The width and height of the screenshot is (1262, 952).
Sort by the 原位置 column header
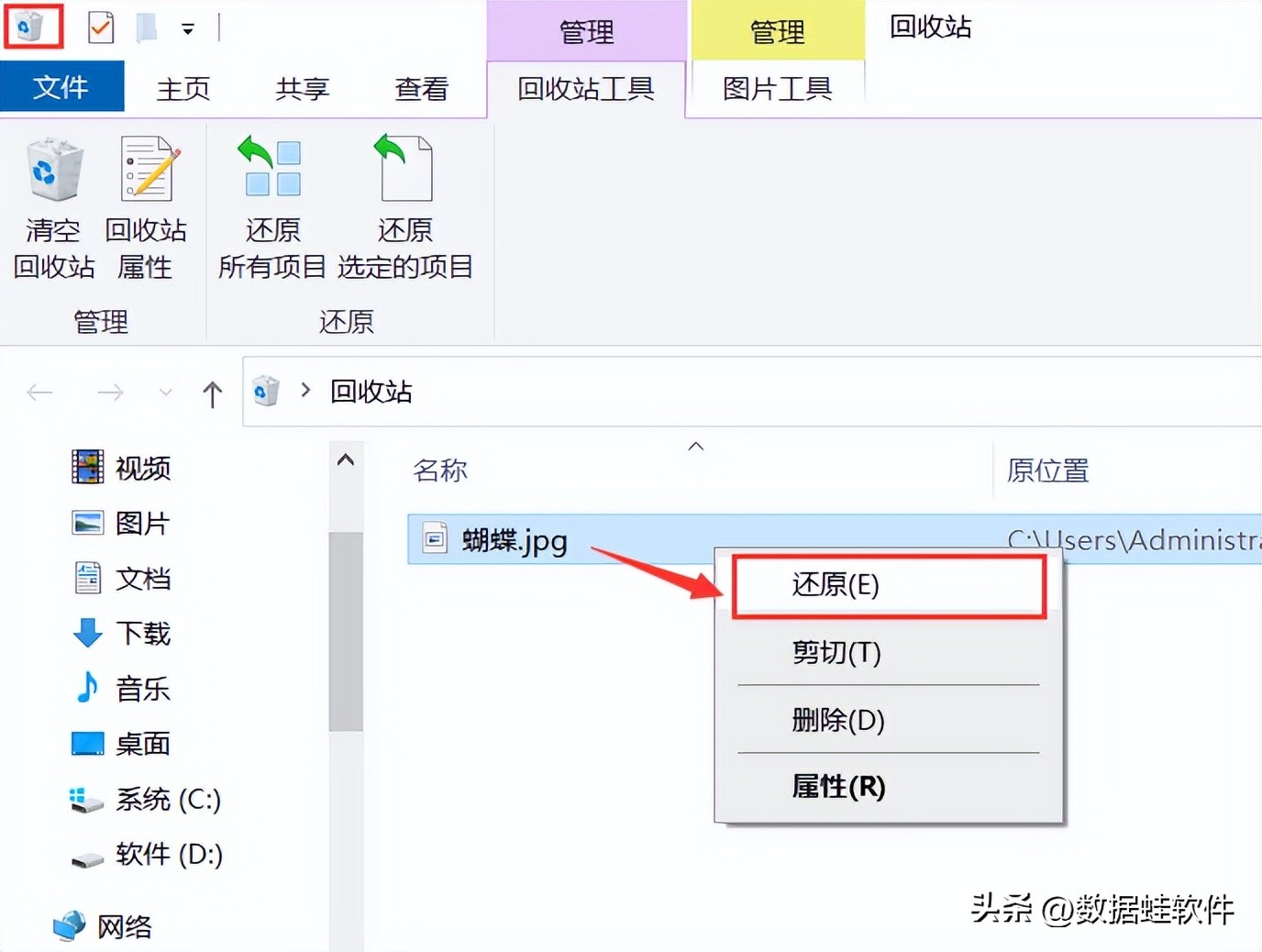click(x=1047, y=470)
